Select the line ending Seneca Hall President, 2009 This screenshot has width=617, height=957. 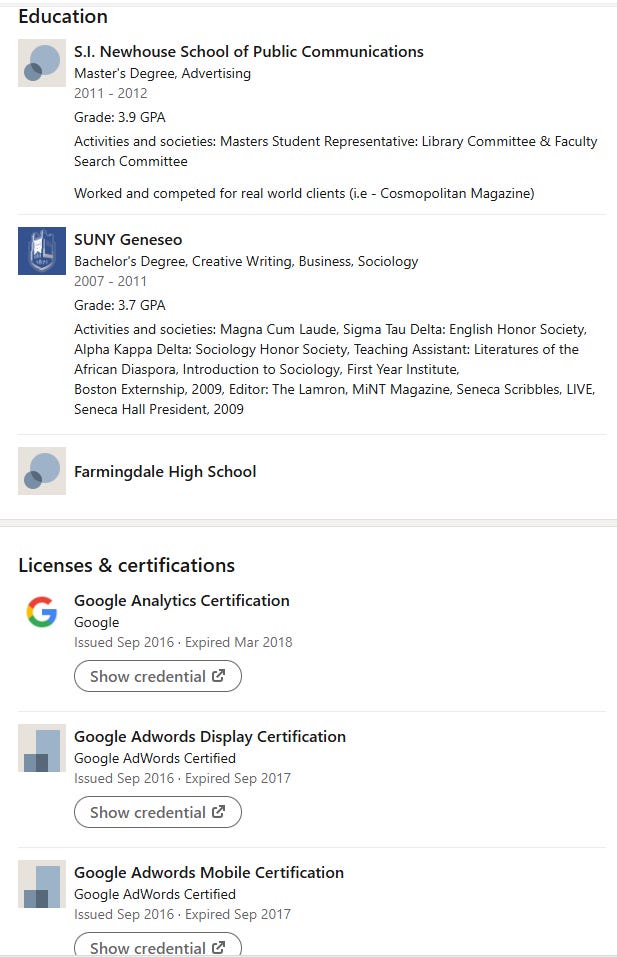(x=159, y=410)
